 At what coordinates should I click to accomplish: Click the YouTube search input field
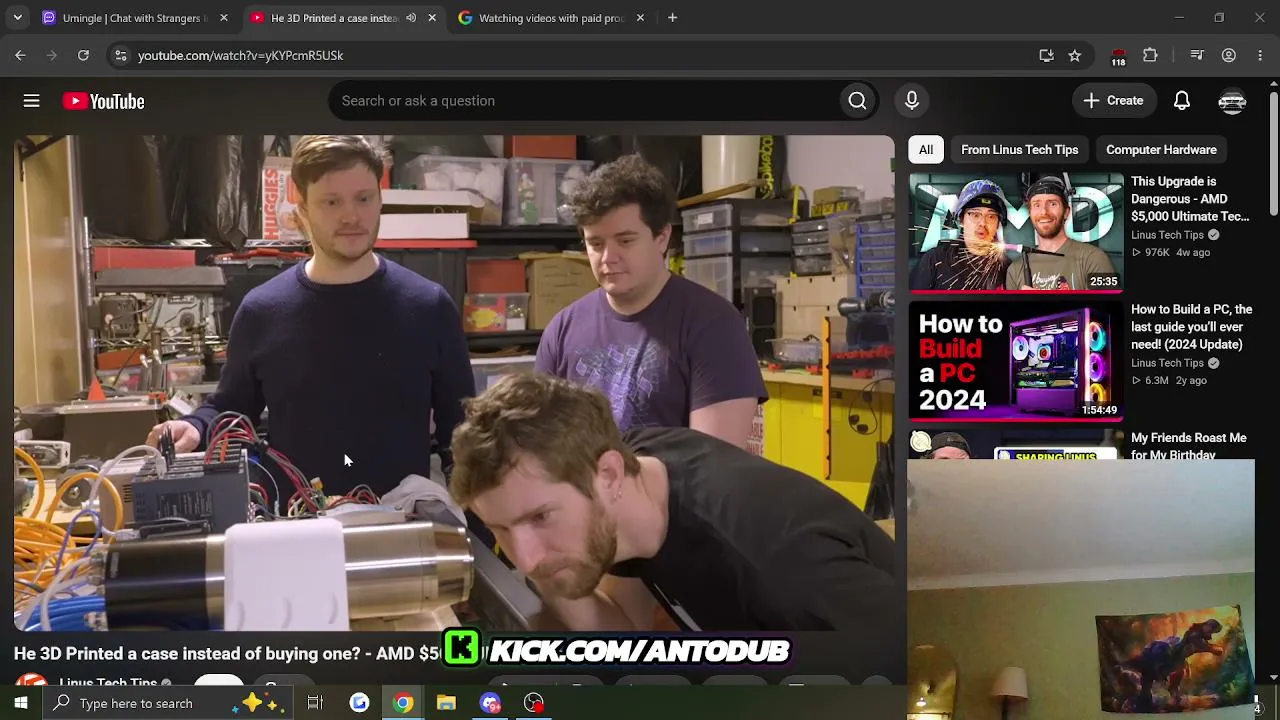[x=584, y=101]
